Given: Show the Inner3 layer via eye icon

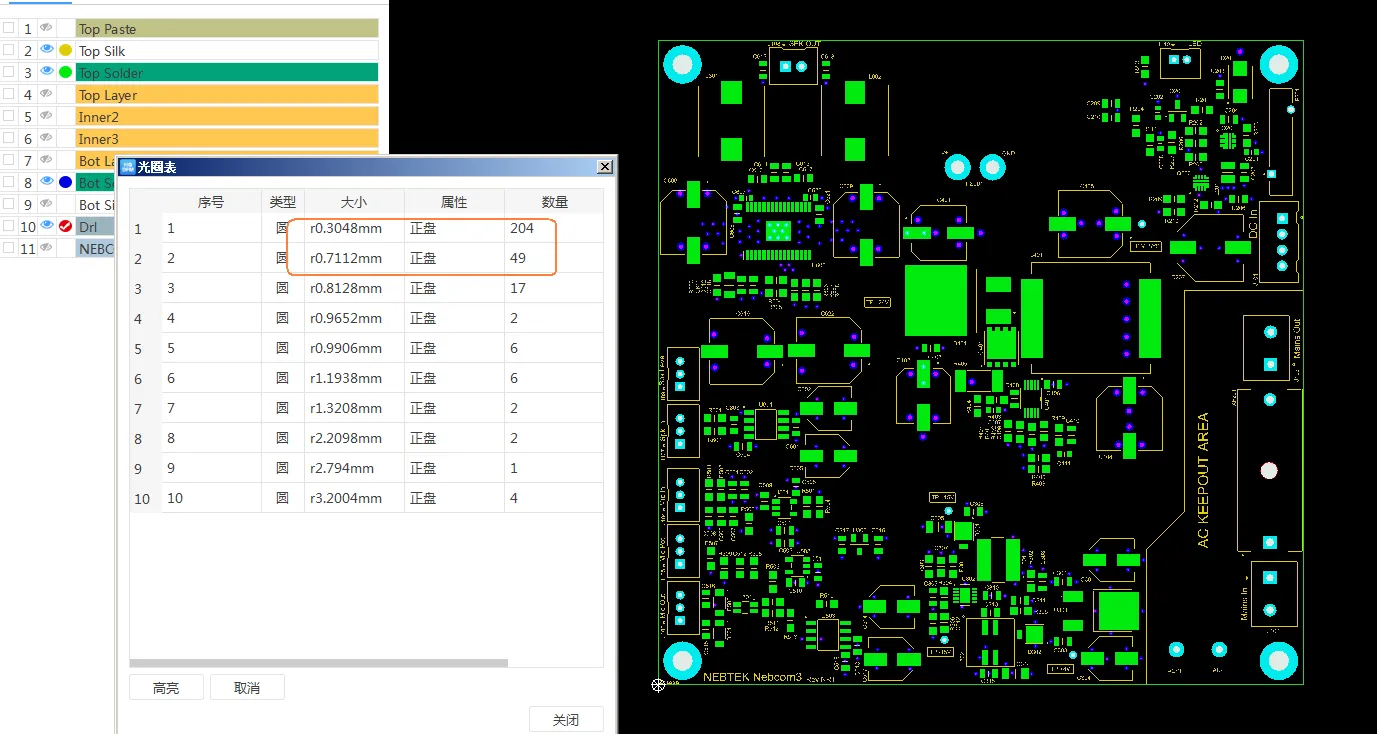Looking at the screenshot, I should point(46,138).
